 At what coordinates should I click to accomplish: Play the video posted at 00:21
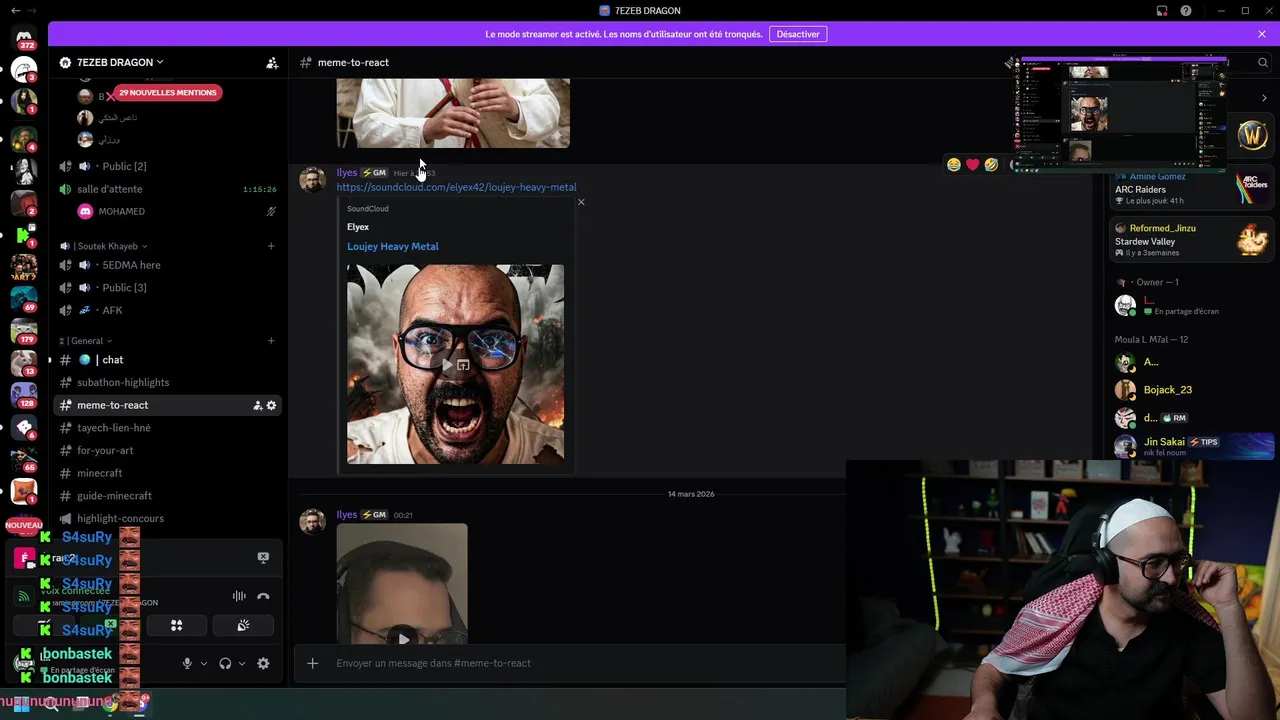tap(403, 639)
